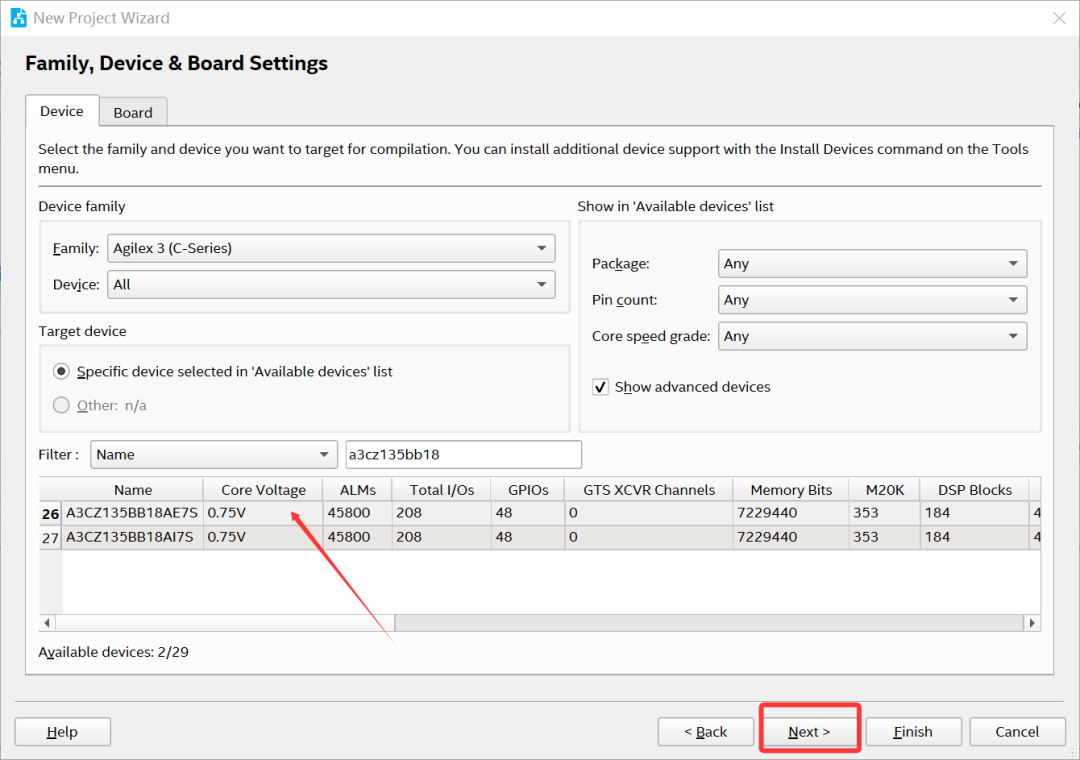Expand the Device dropdown set to All

tap(330, 285)
